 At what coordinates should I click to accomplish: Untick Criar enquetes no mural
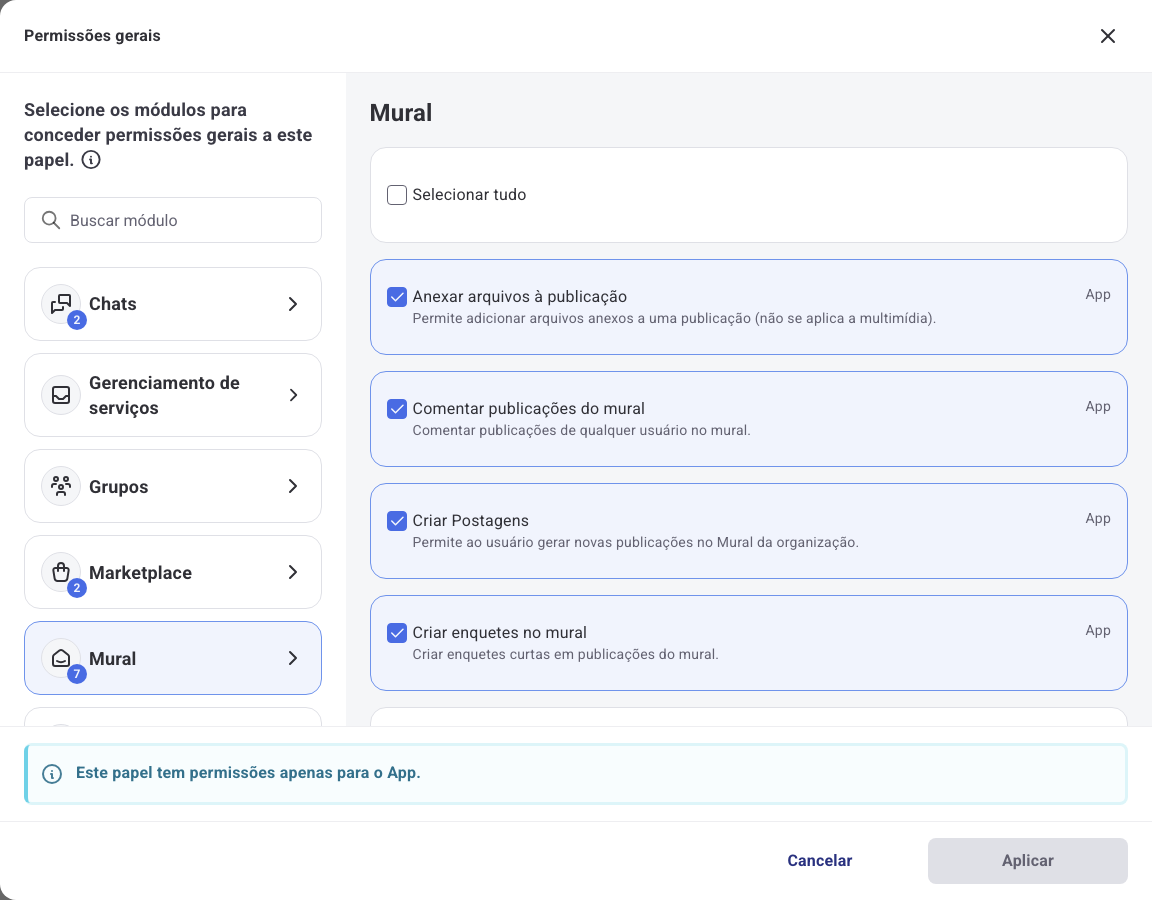tap(397, 633)
